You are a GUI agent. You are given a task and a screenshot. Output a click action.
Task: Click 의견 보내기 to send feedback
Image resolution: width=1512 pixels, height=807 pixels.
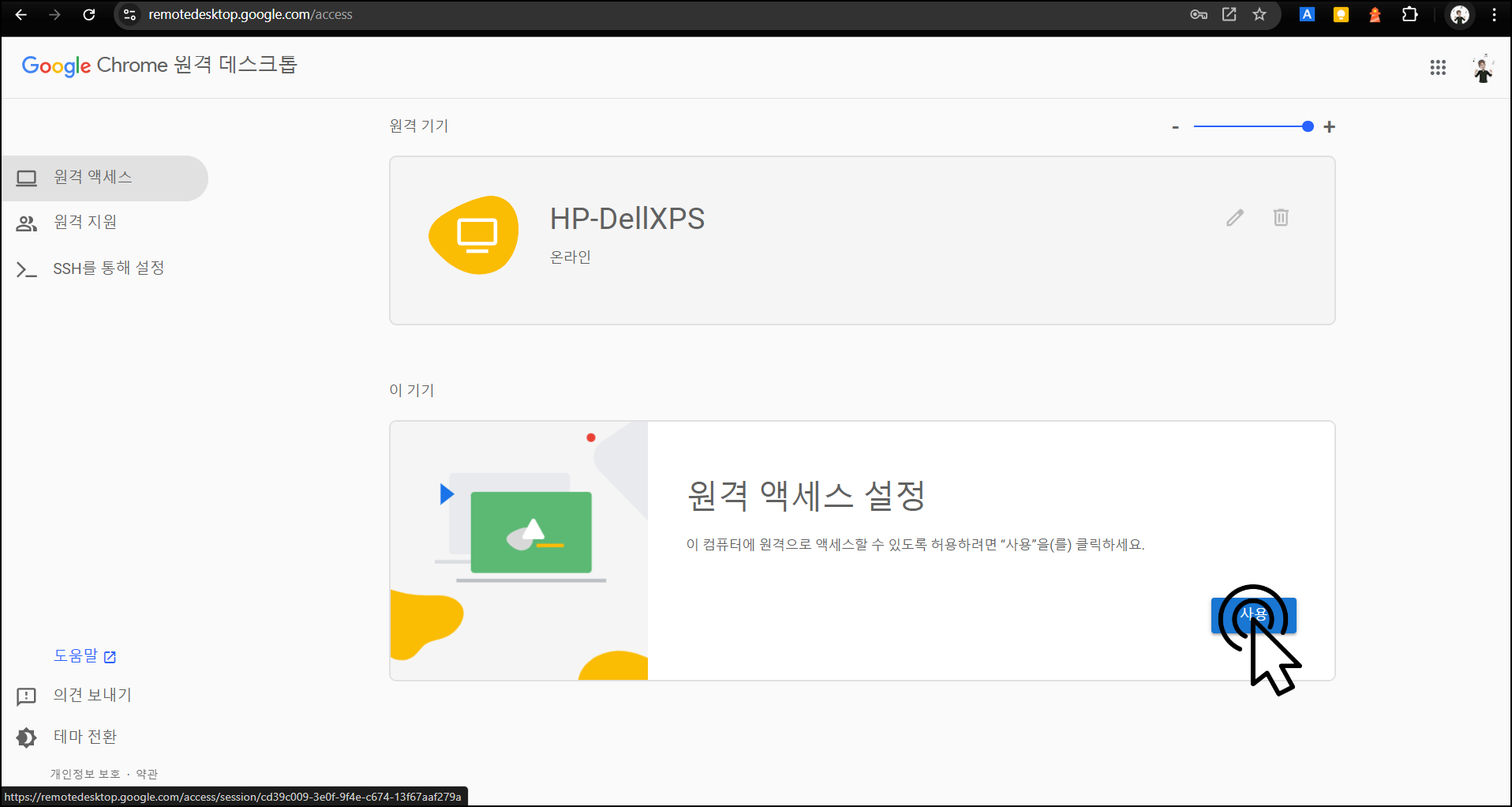coord(92,695)
